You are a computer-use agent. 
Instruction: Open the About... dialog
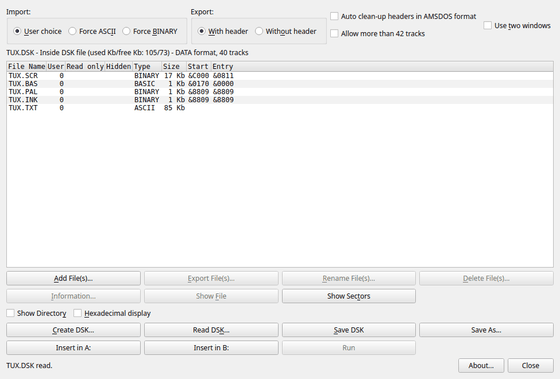[x=481, y=365]
